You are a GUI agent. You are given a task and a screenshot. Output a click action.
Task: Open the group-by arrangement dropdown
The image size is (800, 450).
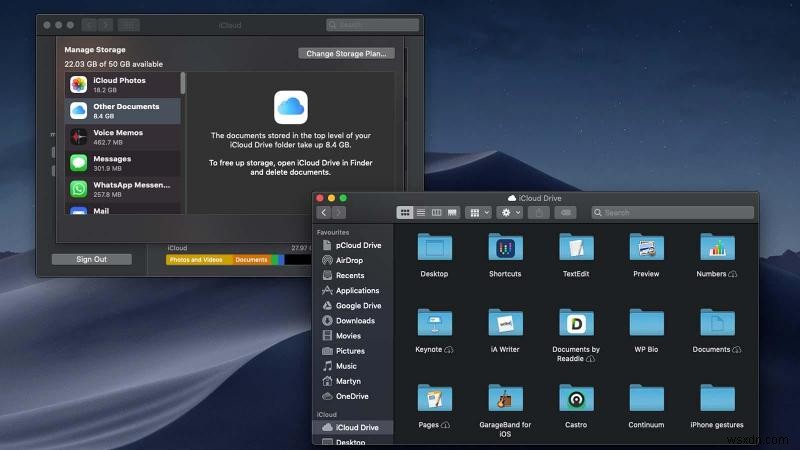[x=478, y=213]
